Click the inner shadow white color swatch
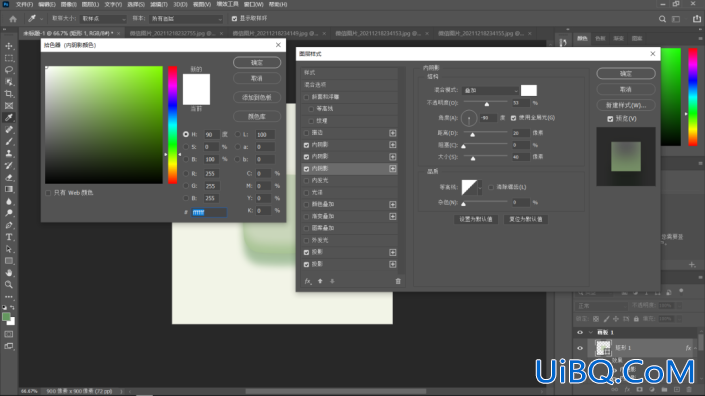The width and height of the screenshot is (705, 396). pos(529,90)
